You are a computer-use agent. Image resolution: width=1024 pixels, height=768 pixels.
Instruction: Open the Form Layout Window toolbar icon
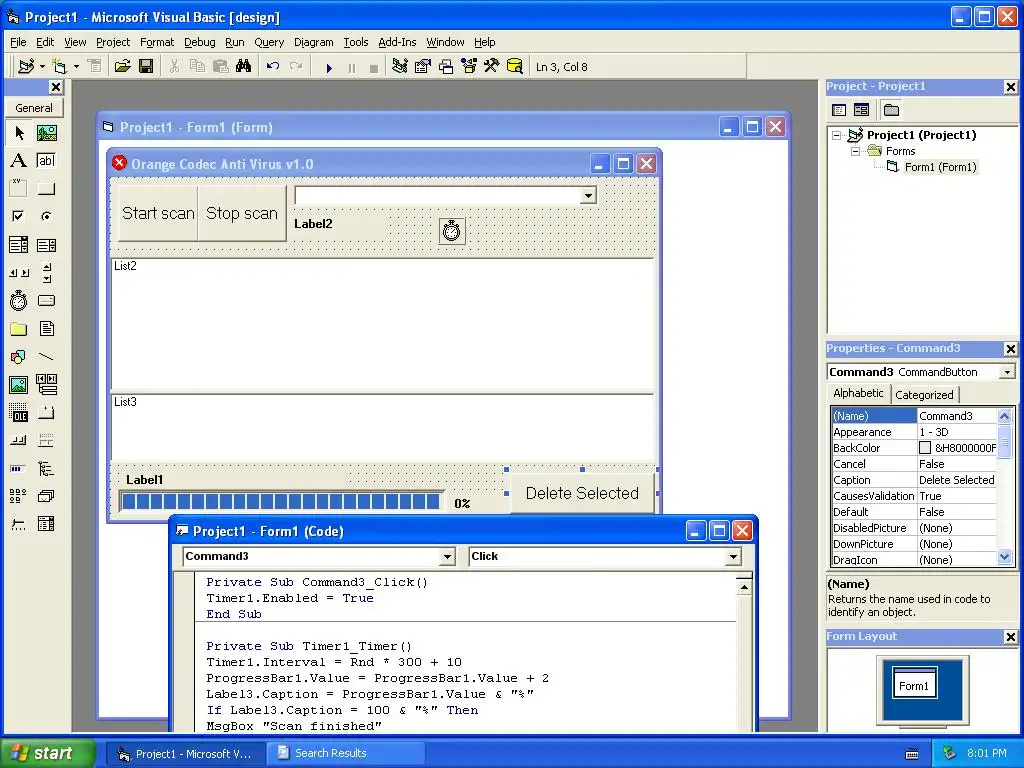coord(445,67)
